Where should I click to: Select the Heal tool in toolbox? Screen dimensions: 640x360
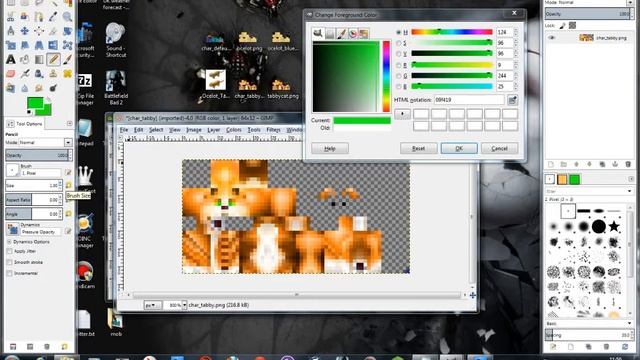click(x=67, y=74)
